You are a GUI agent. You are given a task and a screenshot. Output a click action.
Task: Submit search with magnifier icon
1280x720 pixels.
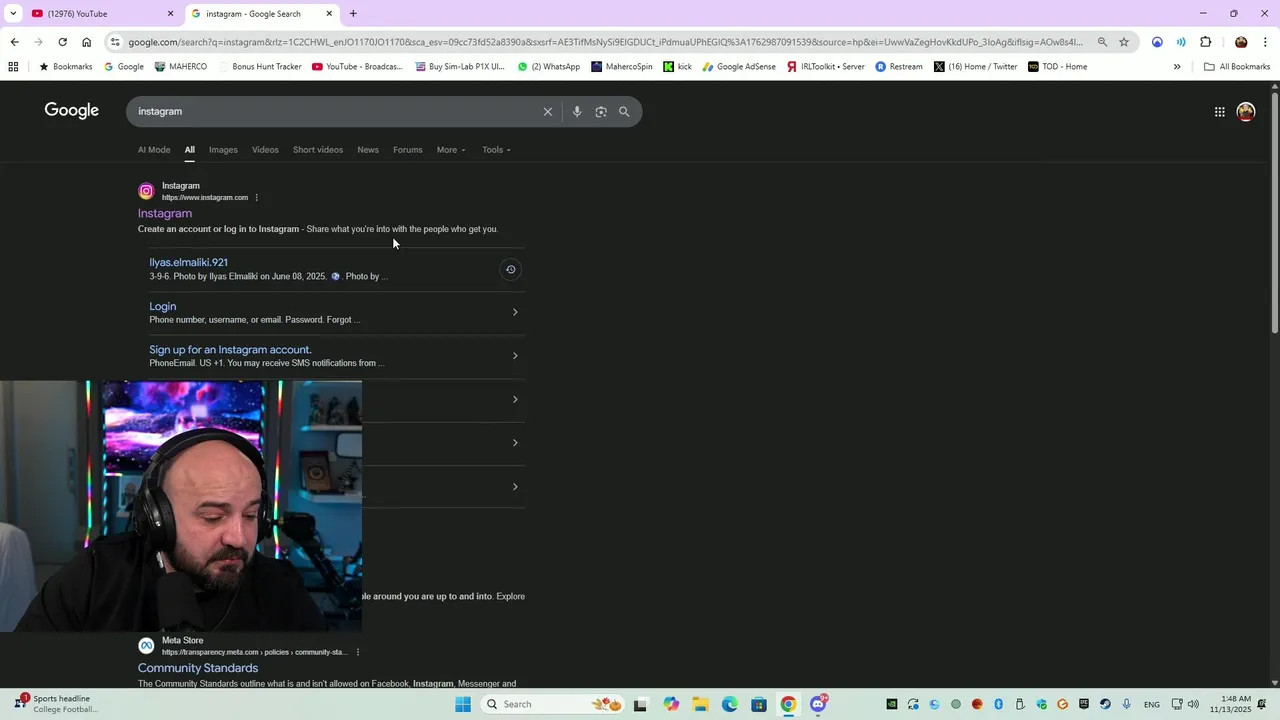click(x=624, y=112)
